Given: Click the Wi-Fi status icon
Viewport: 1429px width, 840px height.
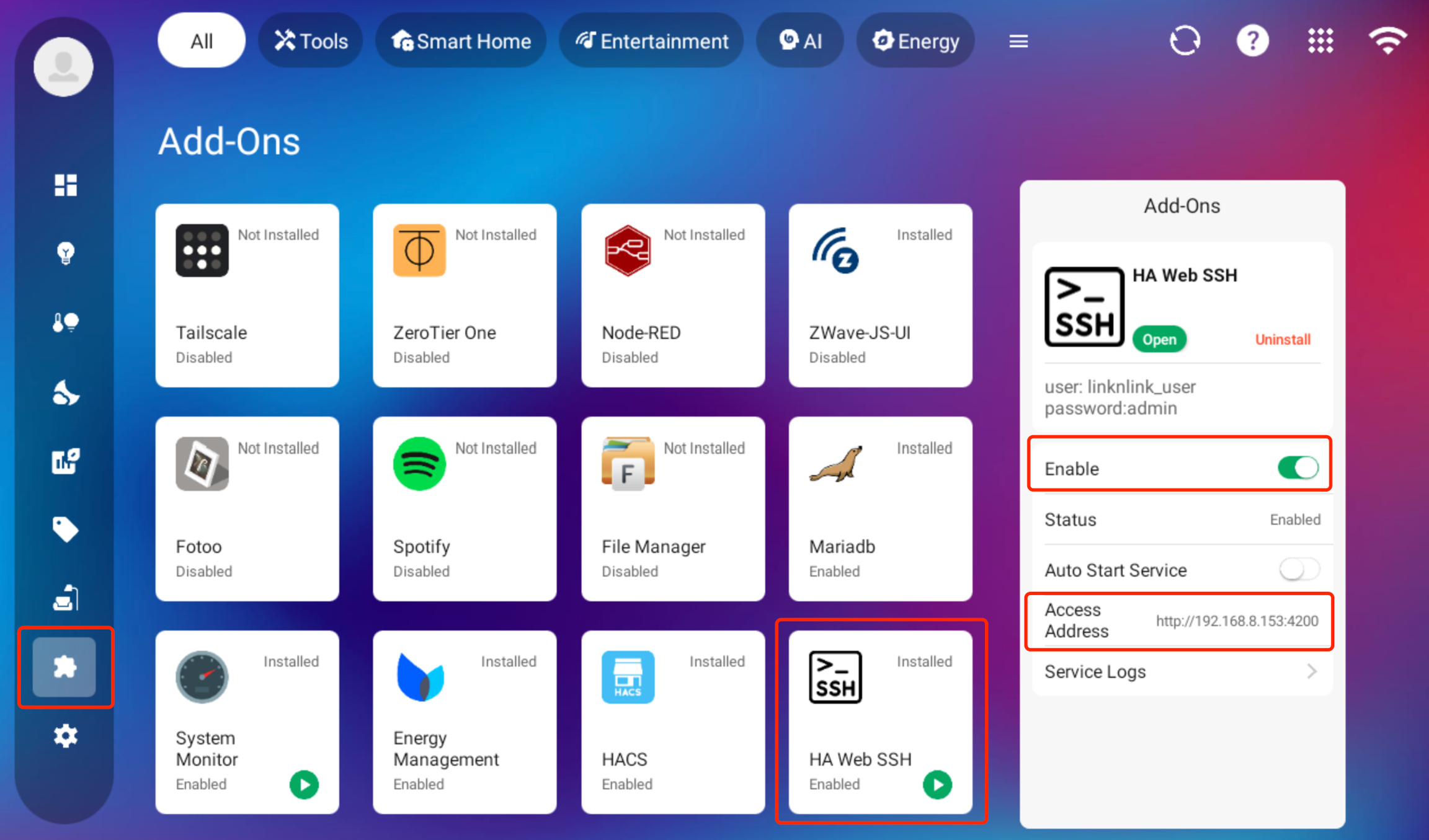Looking at the screenshot, I should (1387, 41).
